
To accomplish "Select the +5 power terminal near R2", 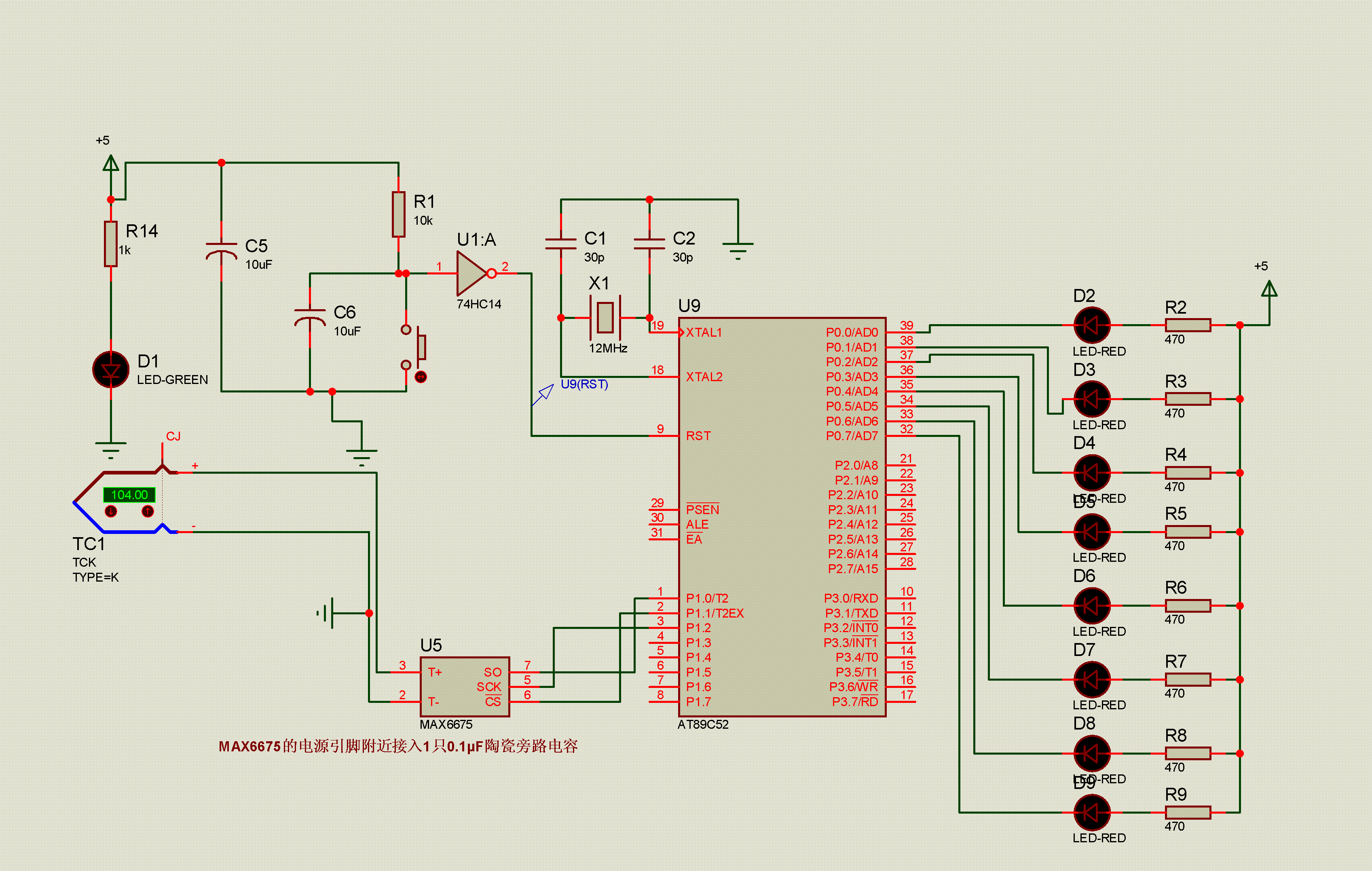I will coord(1269,289).
